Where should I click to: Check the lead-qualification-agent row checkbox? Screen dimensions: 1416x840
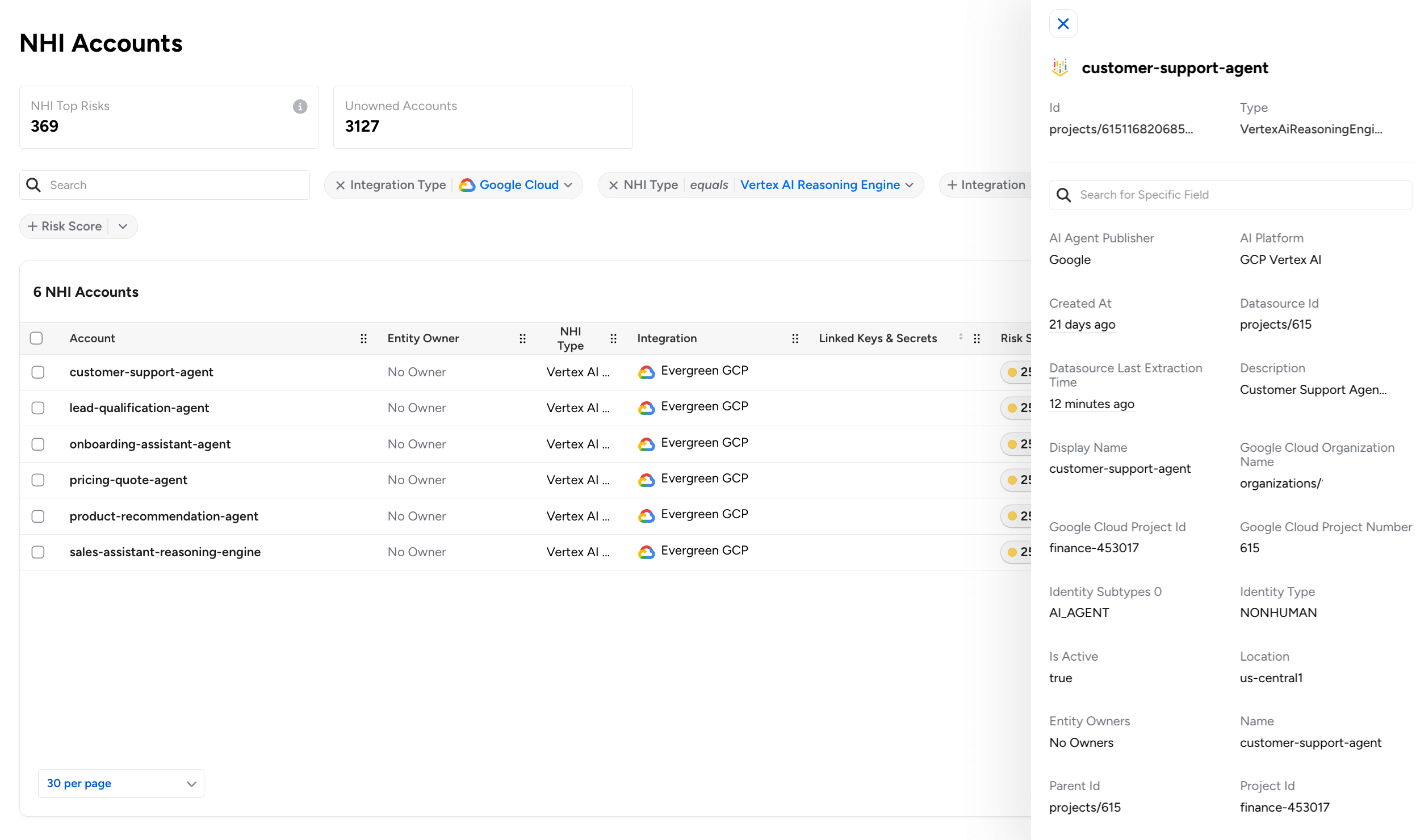pos(38,408)
